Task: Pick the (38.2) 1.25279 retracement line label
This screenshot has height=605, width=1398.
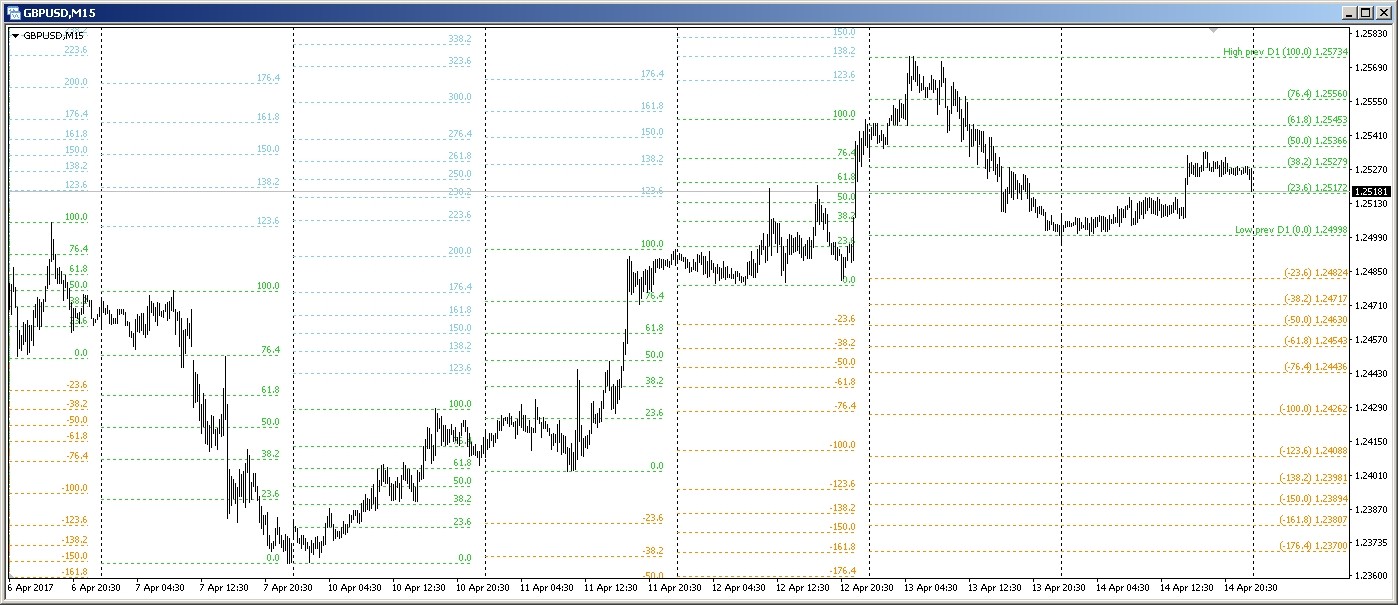Action: click(x=1317, y=162)
